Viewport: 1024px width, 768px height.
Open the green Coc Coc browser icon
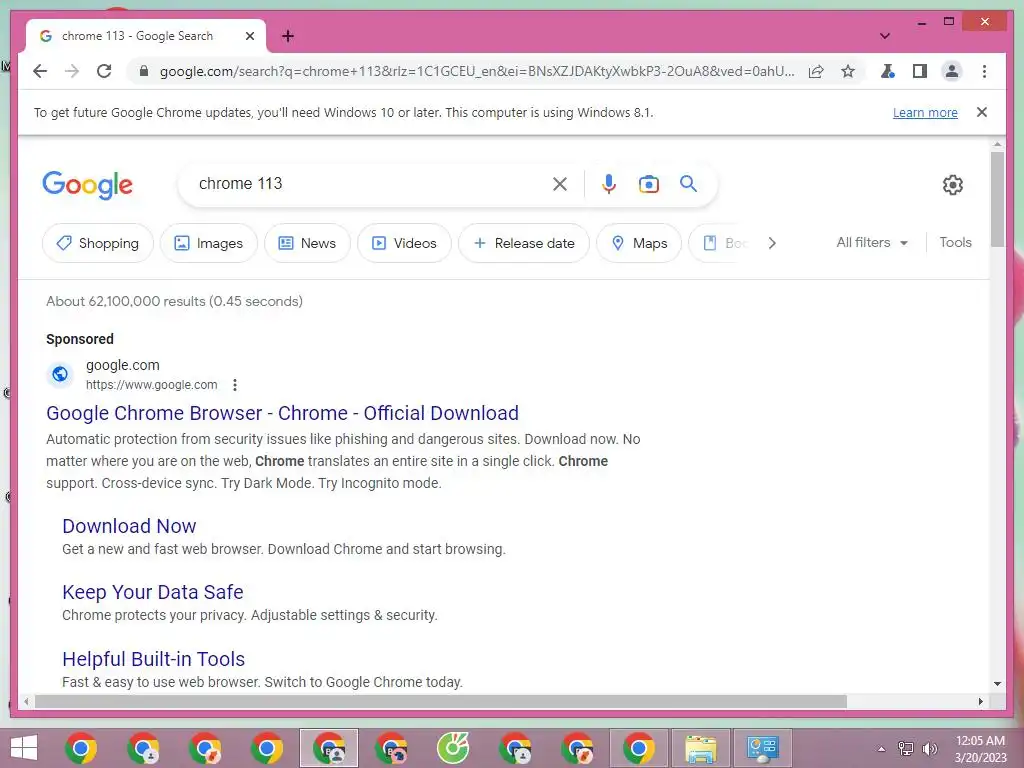click(453, 748)
